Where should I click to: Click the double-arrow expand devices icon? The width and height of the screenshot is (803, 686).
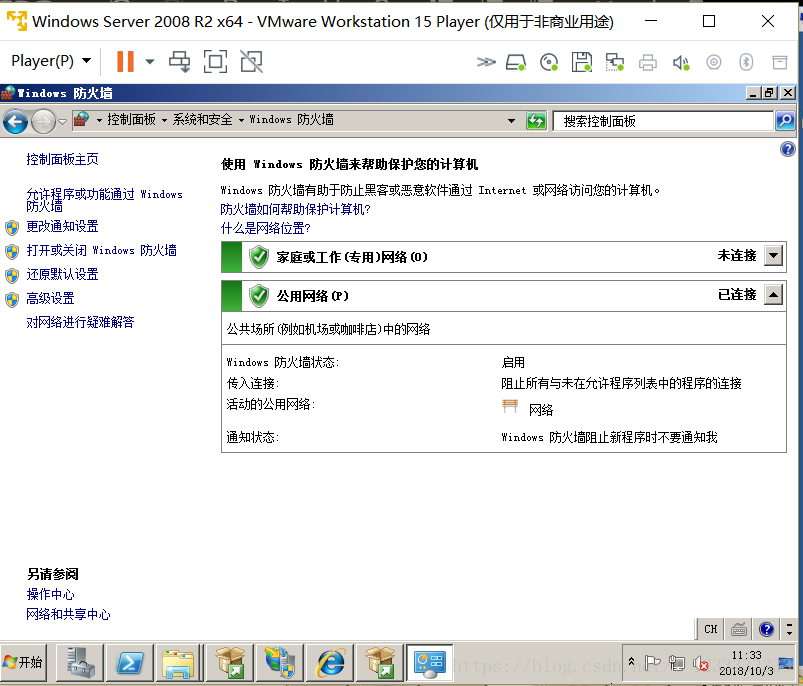[486, 62]
